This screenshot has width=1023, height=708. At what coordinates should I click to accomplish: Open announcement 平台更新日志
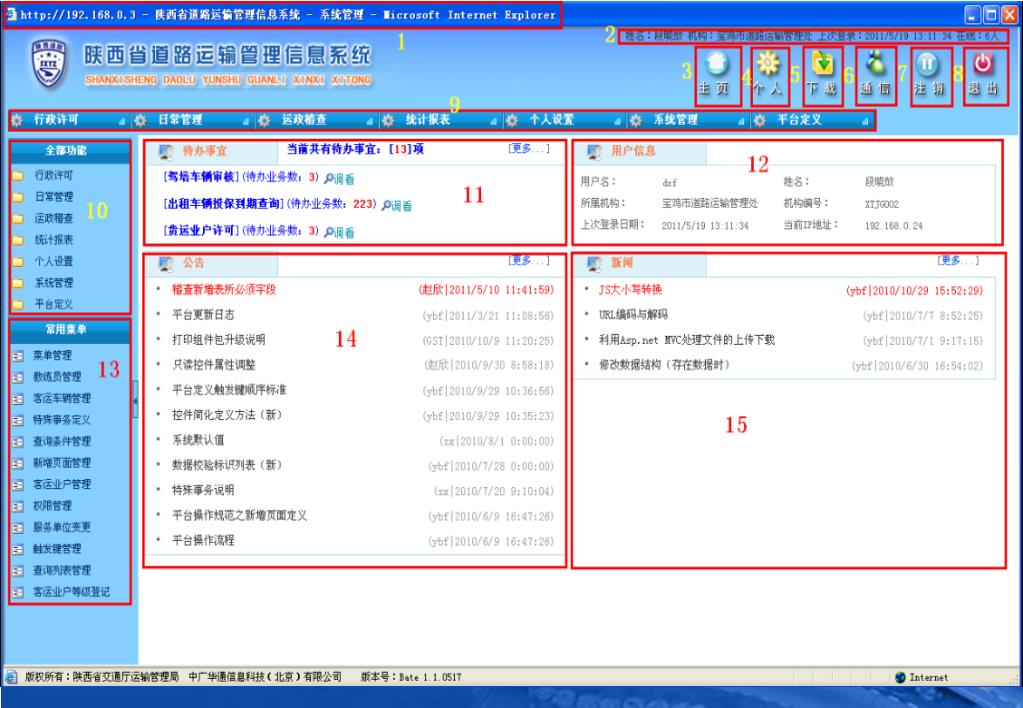click(x=203, y=315)
